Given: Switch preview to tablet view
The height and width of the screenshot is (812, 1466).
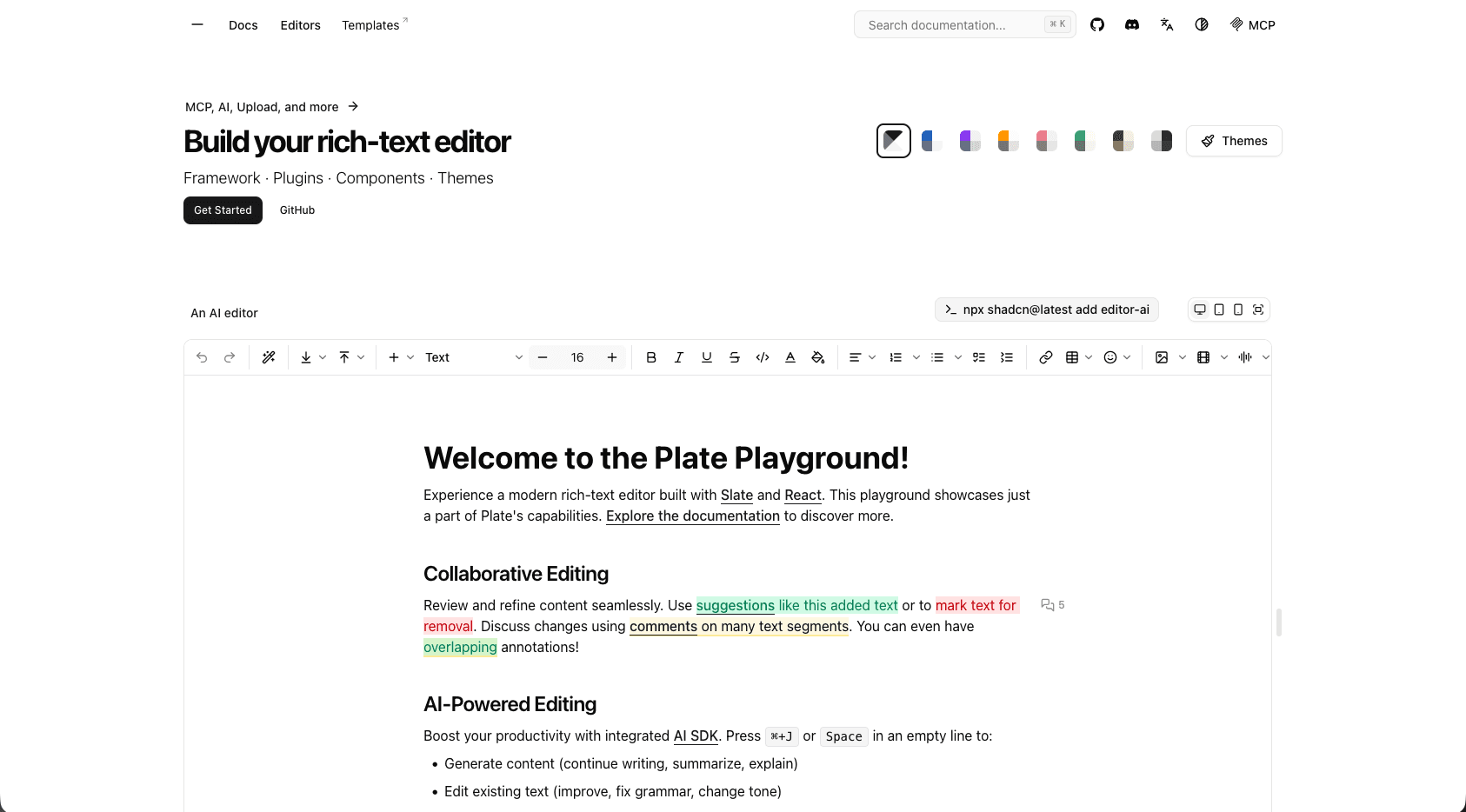Looking at the screenshot, I should click(1219, 309).
